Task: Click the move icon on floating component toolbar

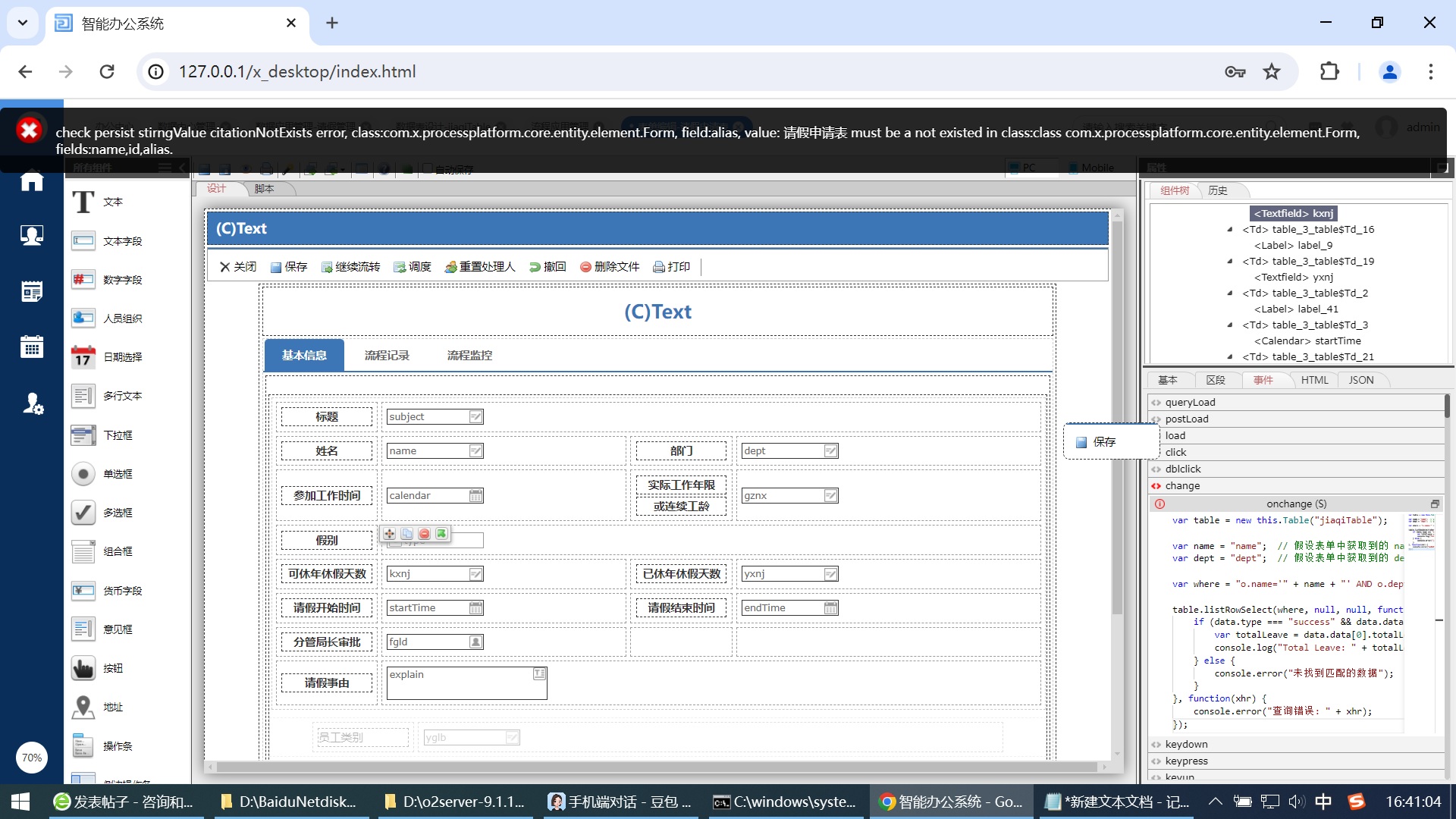Action: (x=389, y=534)
